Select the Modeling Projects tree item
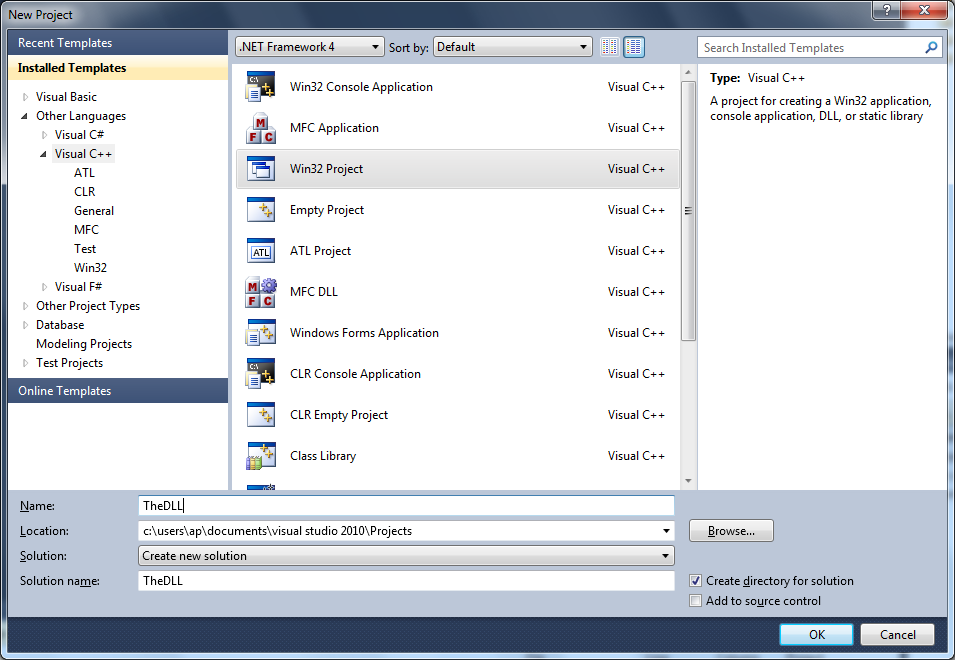This screenshot has height=660, width=955. coord(84,344)
